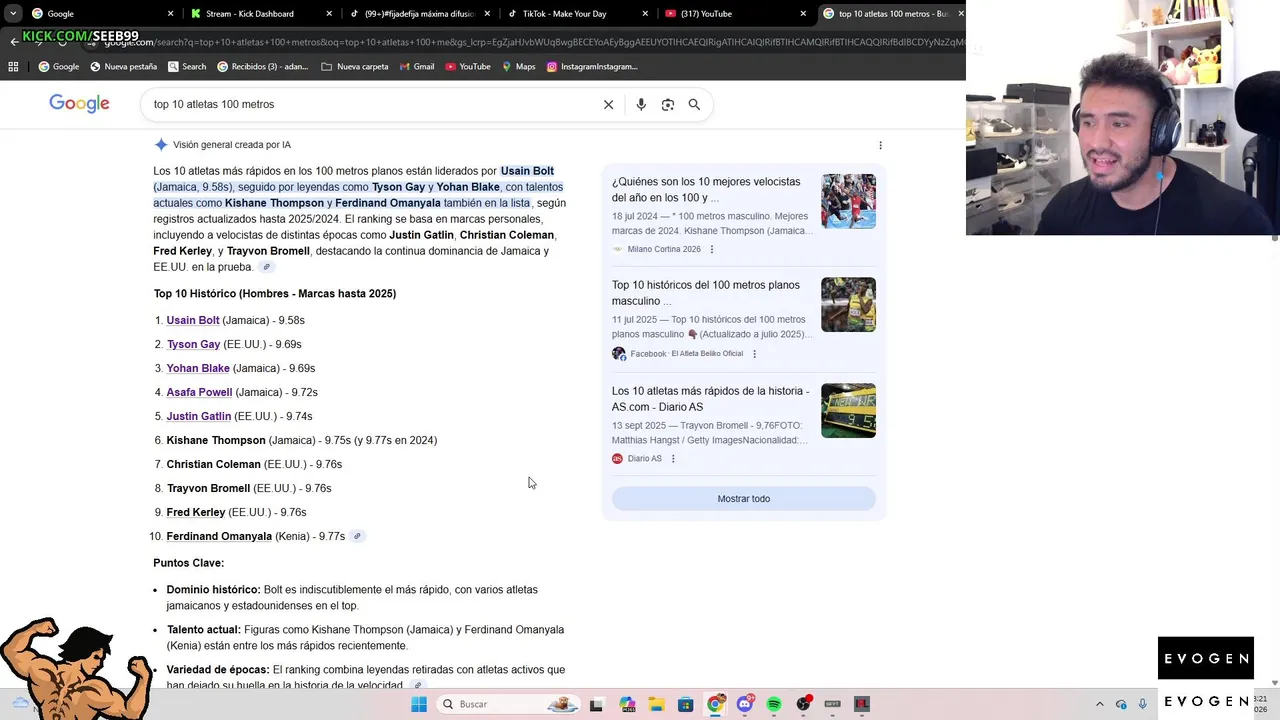Open the Nueva carpeta bookmark folder
1280x720 pixels.
355,67
